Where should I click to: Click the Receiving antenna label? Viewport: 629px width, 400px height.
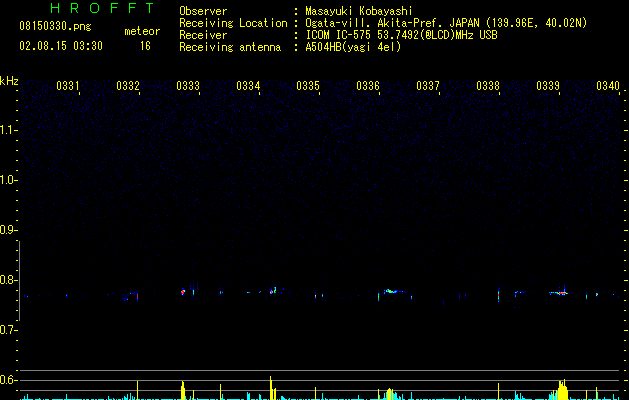[230, 47]
